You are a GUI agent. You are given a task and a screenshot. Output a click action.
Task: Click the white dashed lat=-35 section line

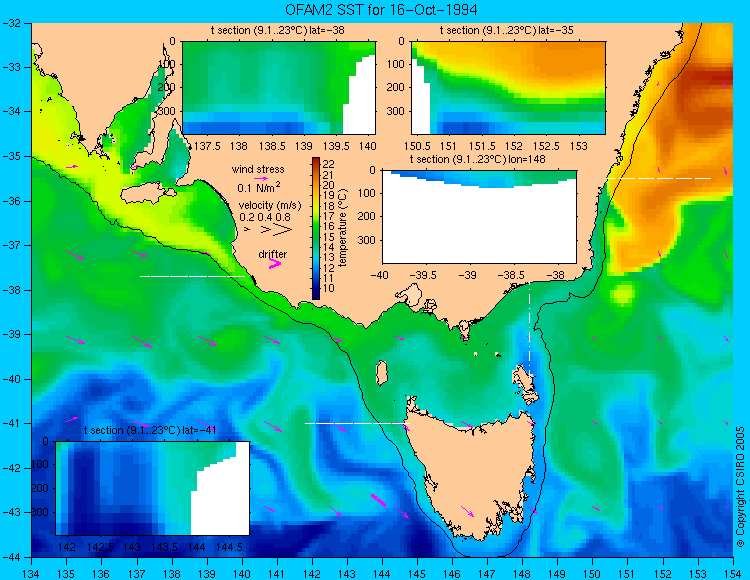659,178
